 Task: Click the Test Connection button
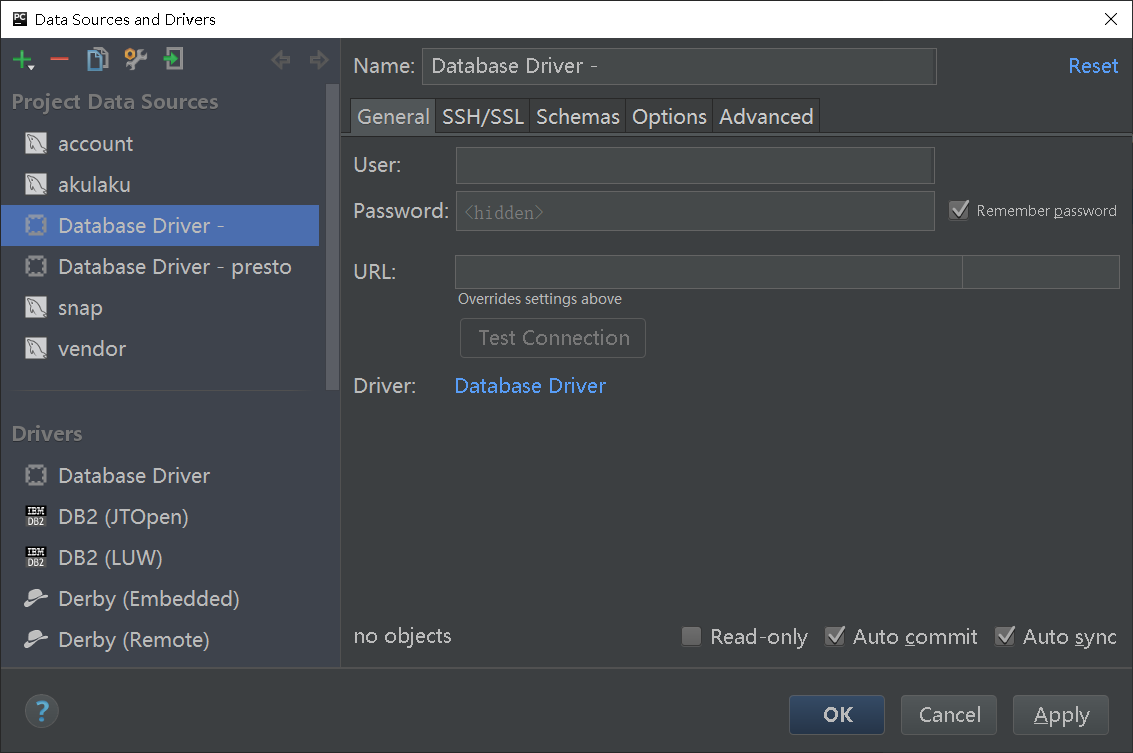point(552,338)
